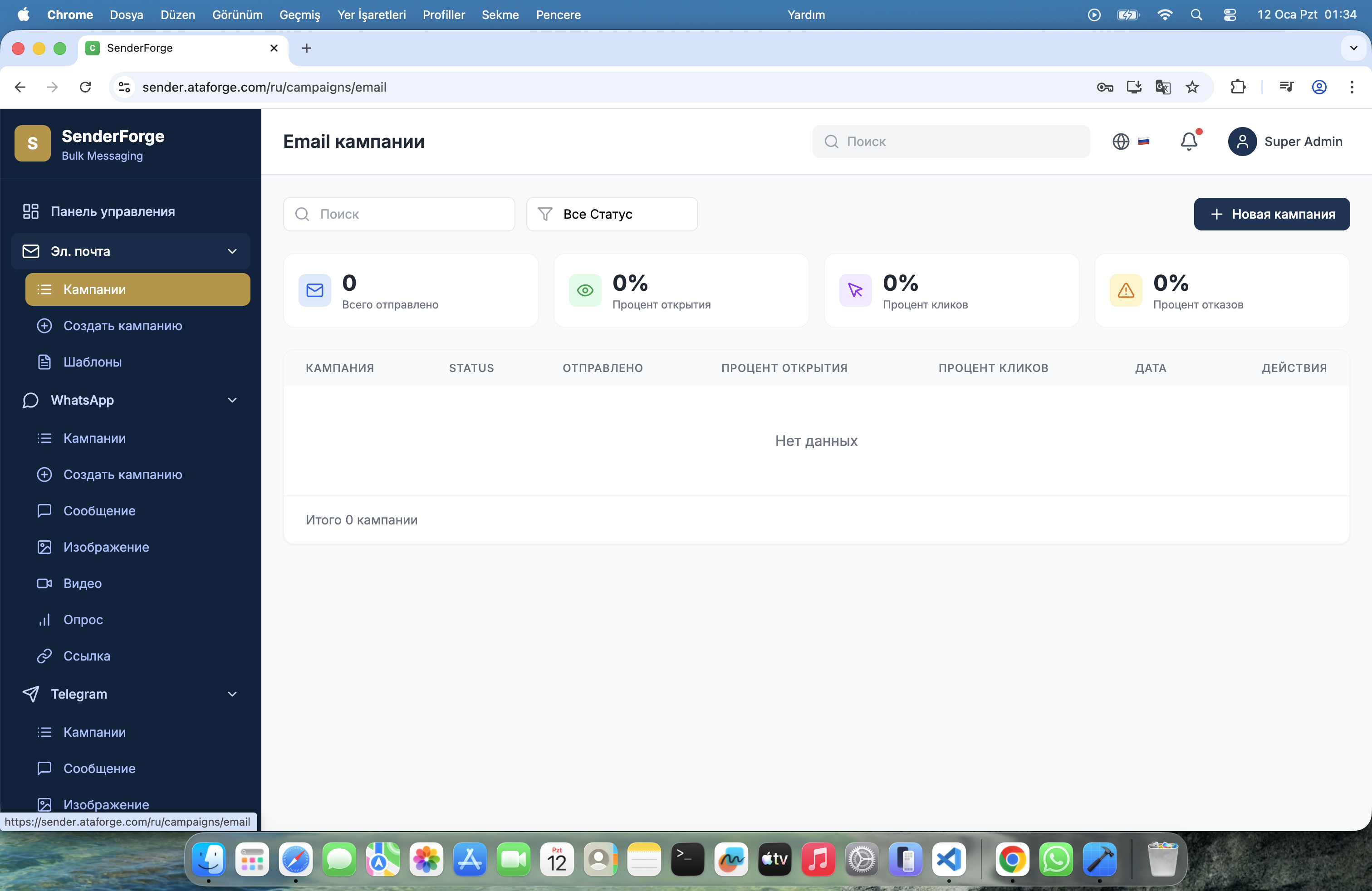The height and width of the screenshot is (891, 1372).
Task: Go to Панель управления dashboard
Action: 113,211
